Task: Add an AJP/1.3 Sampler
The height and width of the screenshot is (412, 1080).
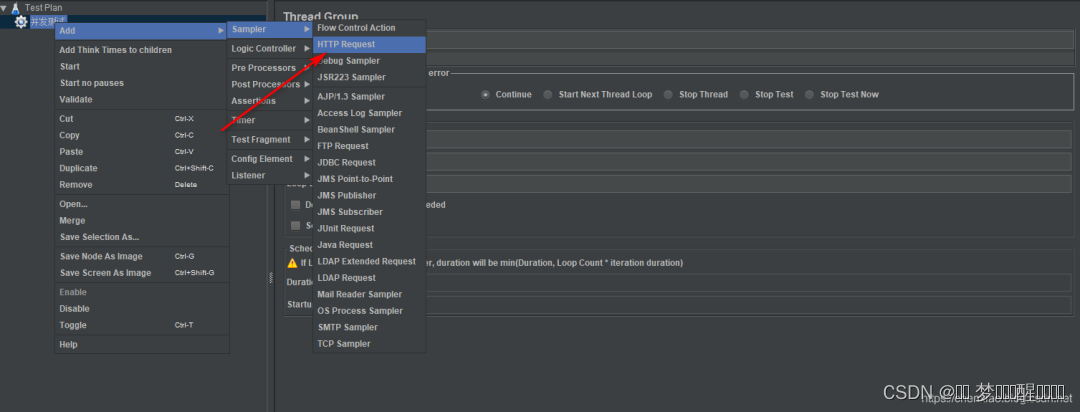Action: click(369, 96)
